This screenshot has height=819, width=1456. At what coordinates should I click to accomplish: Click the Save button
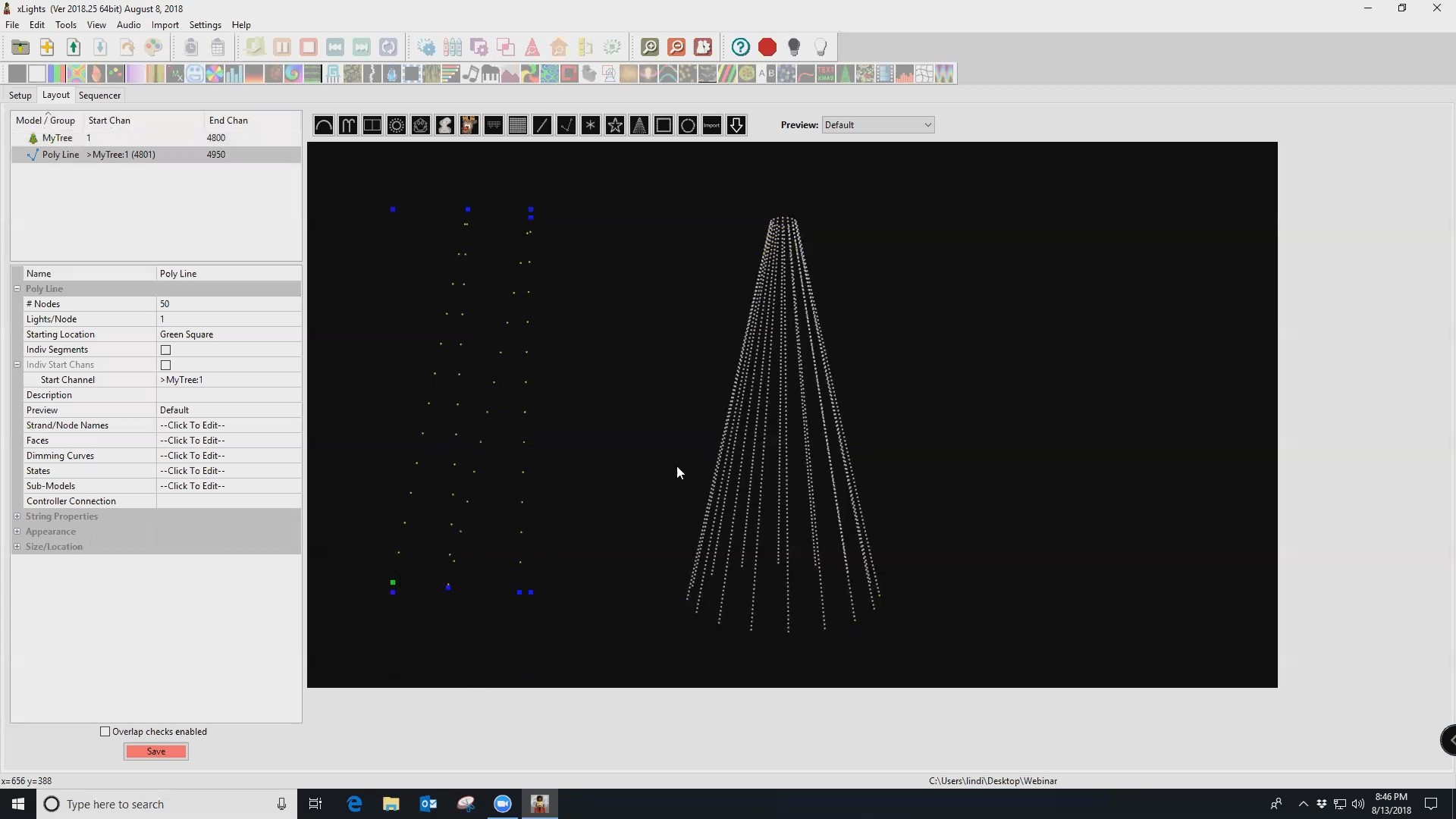coord(156,752)
